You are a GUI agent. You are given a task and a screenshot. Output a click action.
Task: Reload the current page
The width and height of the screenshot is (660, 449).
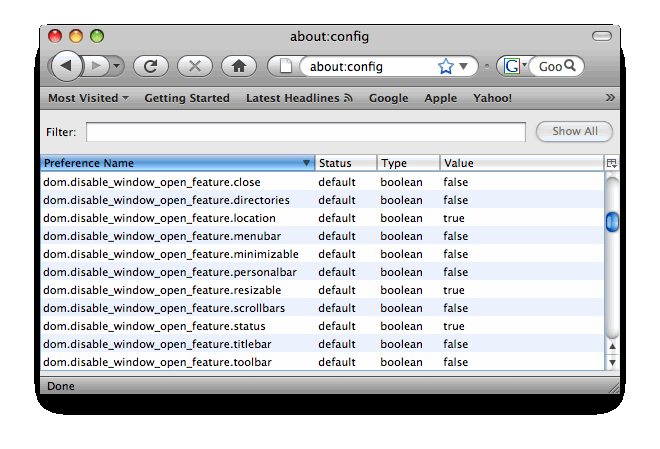[150, 66]
